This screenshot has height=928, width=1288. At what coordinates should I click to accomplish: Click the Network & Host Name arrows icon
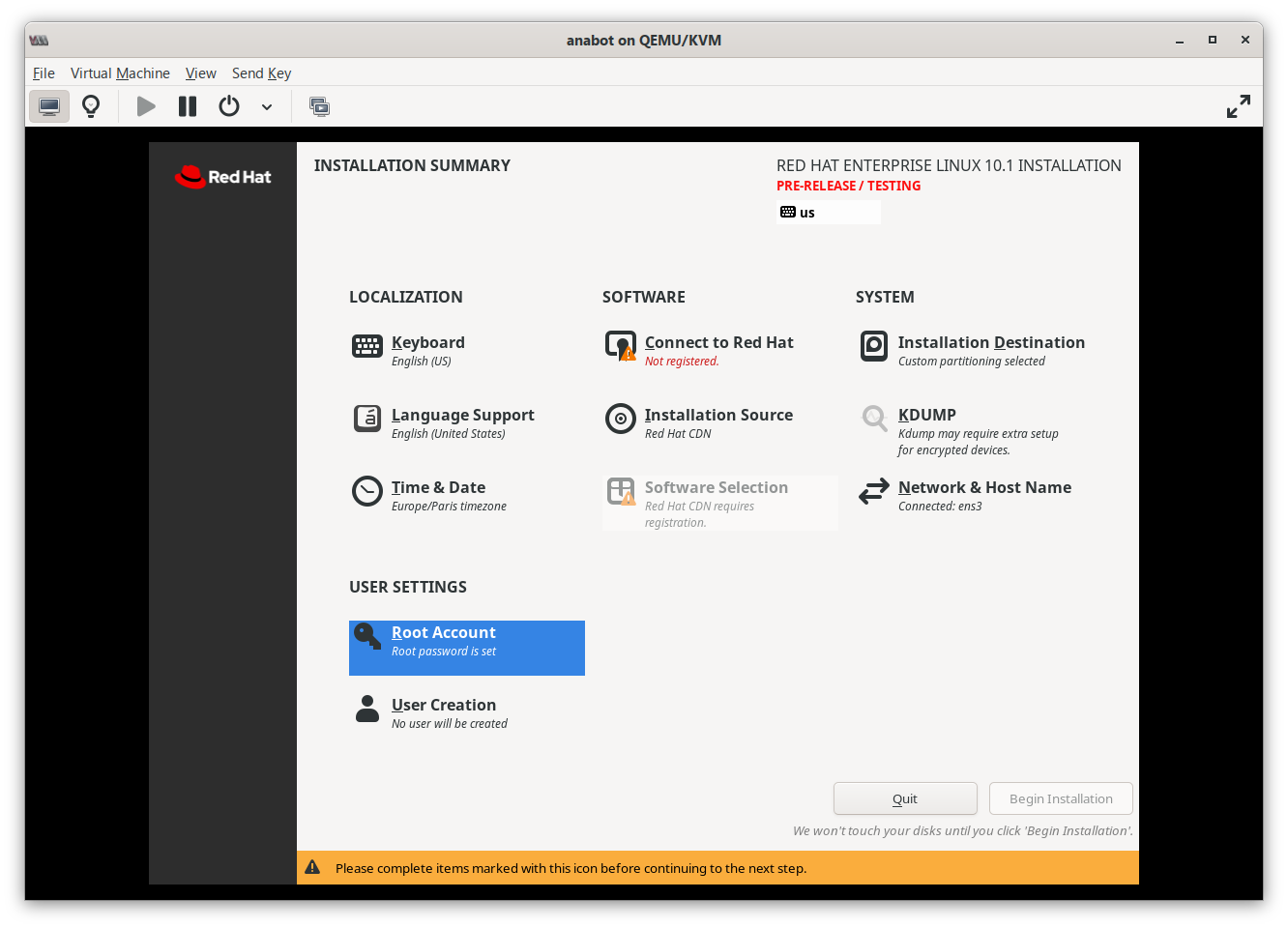click(874, 491)
